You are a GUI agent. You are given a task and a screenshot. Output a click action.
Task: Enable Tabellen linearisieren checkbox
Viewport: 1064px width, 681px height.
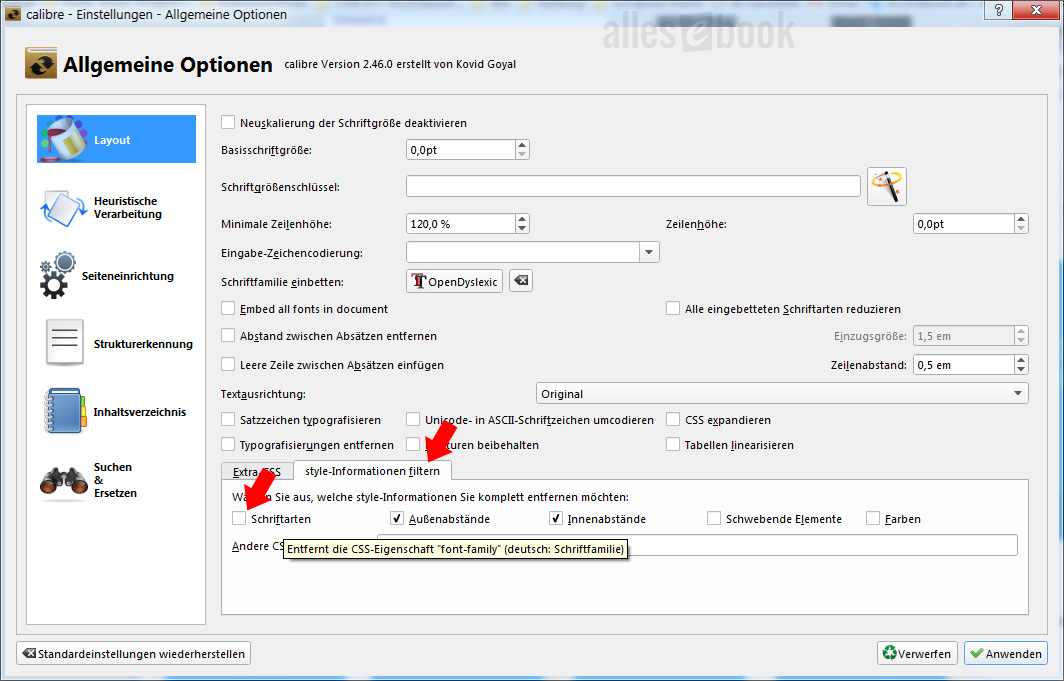(673, 445)
